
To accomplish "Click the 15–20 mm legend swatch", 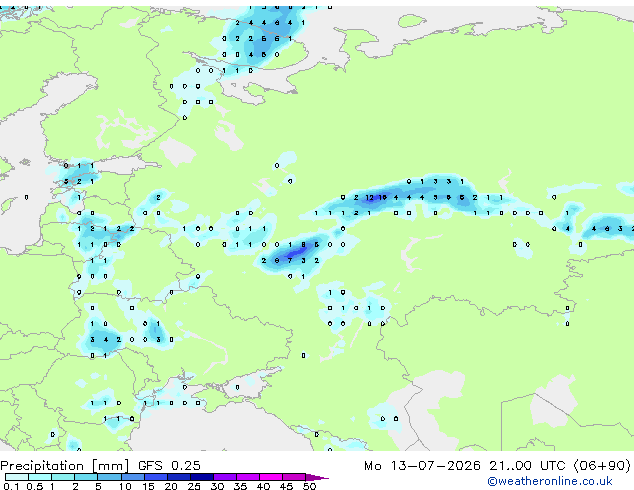I will 155,477.
